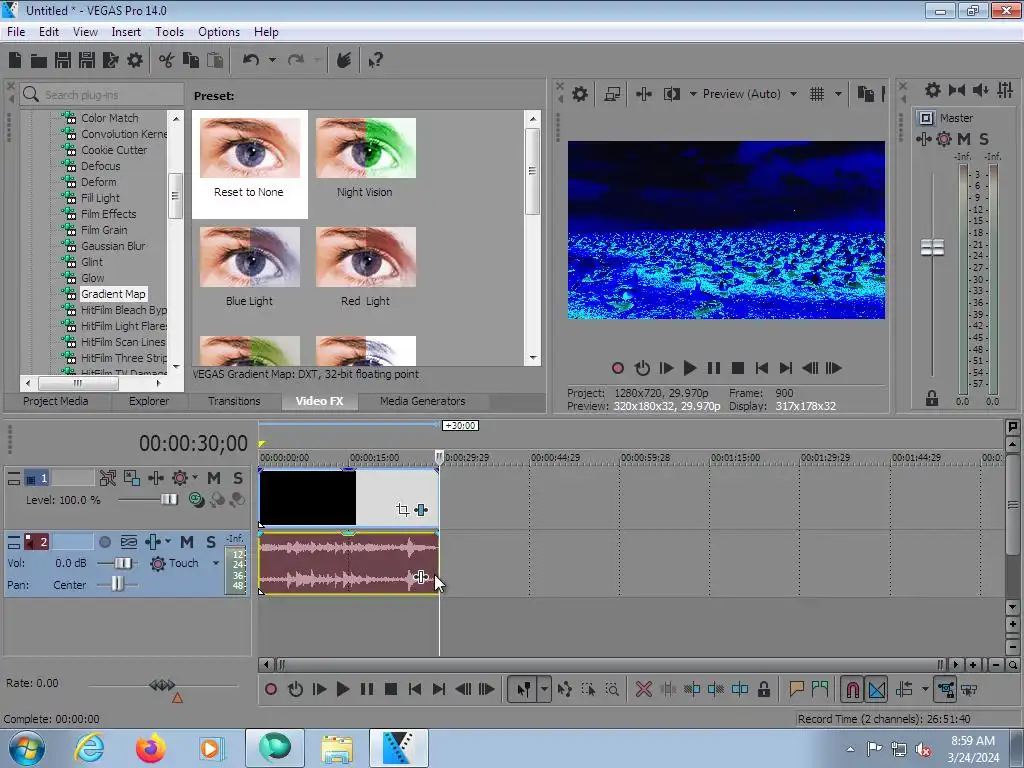
Task: Show preview Overlays grid
Action: [x=817, y=94]
